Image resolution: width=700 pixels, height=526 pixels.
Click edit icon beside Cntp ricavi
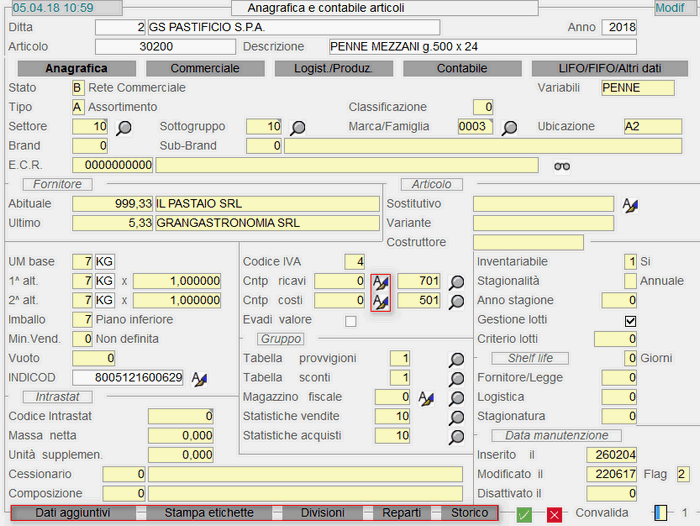coord(380,282)
